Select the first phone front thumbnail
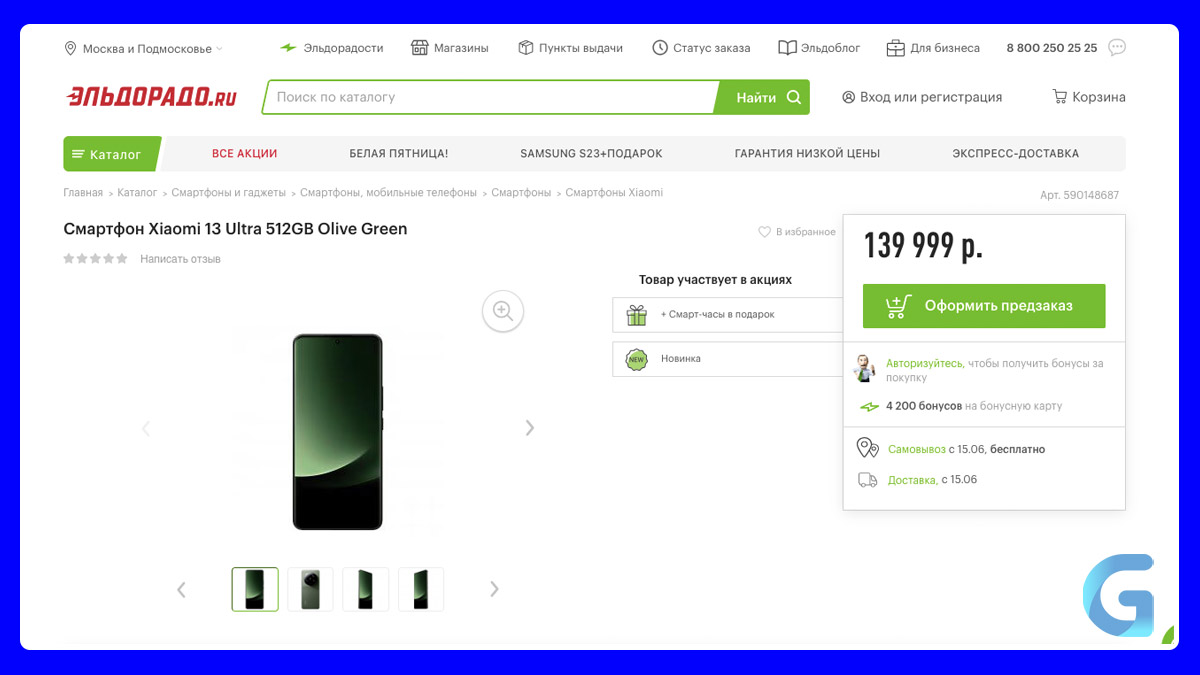Image resolution: width=1200 pixels, height=675 pixels. click(x=255, y=589)
